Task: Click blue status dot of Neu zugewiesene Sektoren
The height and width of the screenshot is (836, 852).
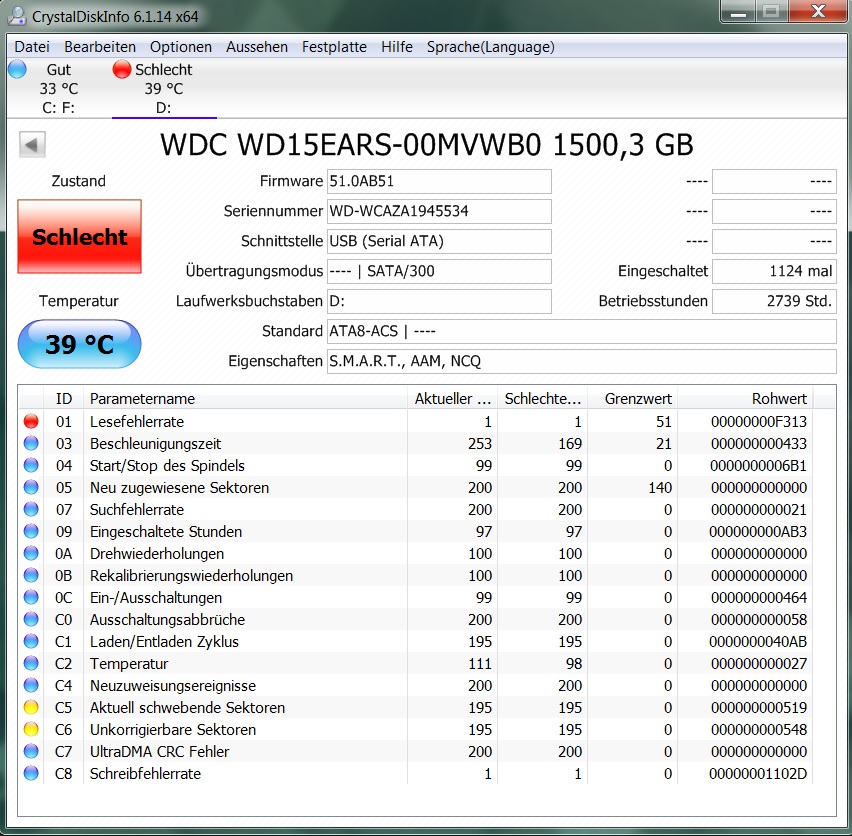Action: point(32,488)
